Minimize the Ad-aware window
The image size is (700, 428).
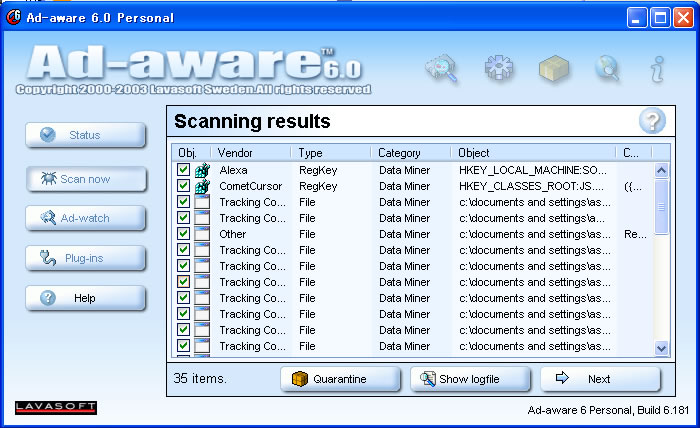click(636, 18)
